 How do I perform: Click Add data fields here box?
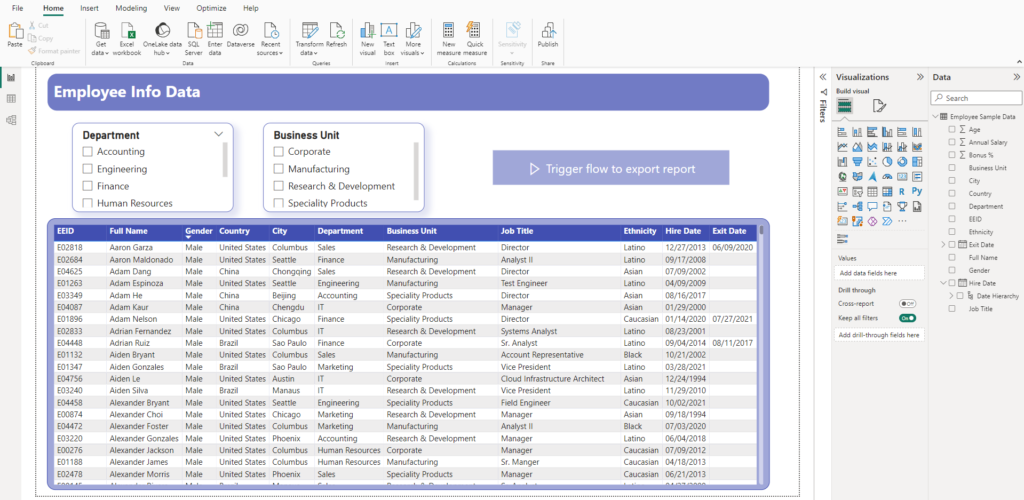coord(879,272)
